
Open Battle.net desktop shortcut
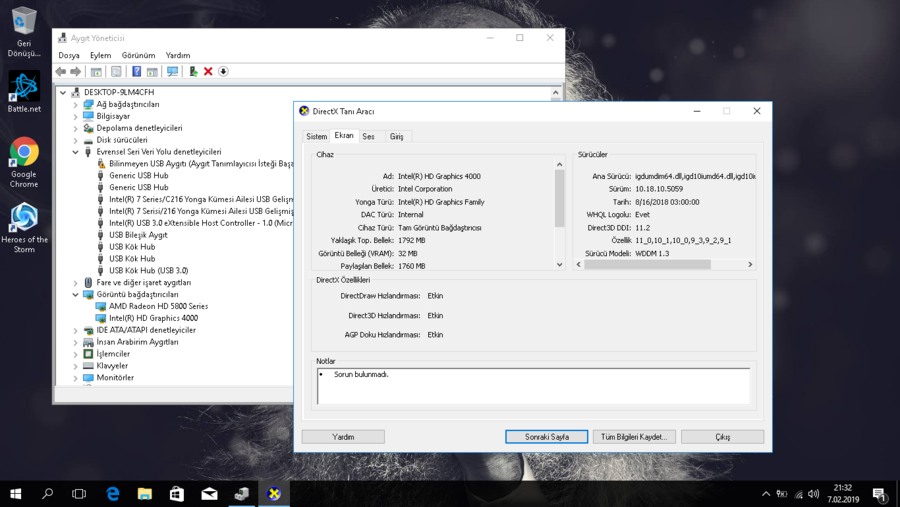point(24,92)
